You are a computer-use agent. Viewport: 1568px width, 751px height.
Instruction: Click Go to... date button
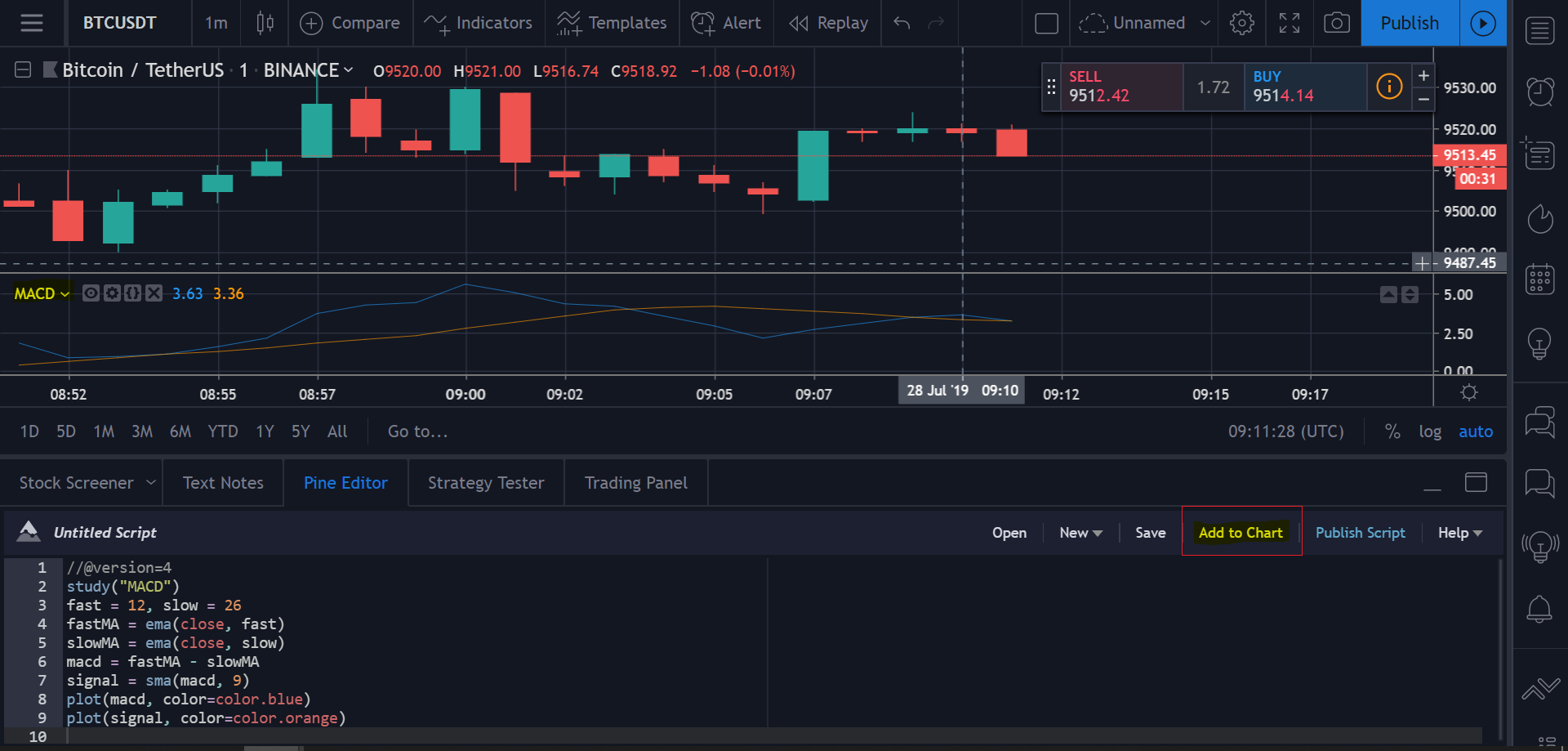(x=417, y=431)
